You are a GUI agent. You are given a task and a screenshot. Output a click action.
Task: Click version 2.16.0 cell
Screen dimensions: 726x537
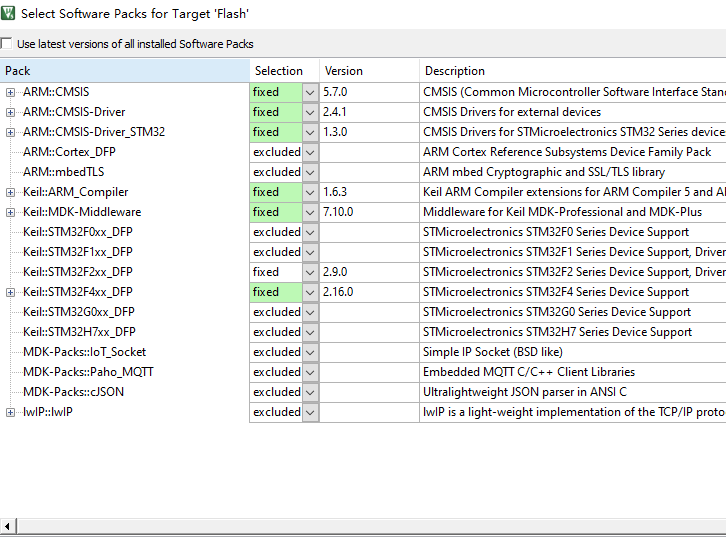(369, 292)
